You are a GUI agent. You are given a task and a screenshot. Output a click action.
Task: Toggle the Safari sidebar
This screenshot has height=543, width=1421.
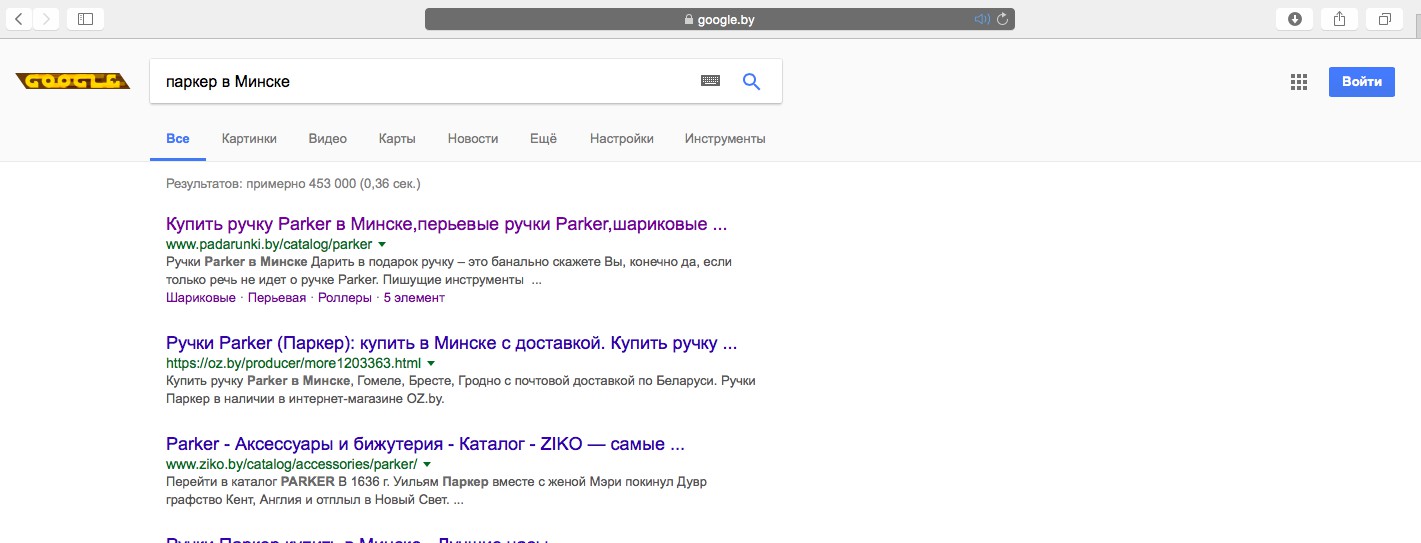[x=85, y=19]
